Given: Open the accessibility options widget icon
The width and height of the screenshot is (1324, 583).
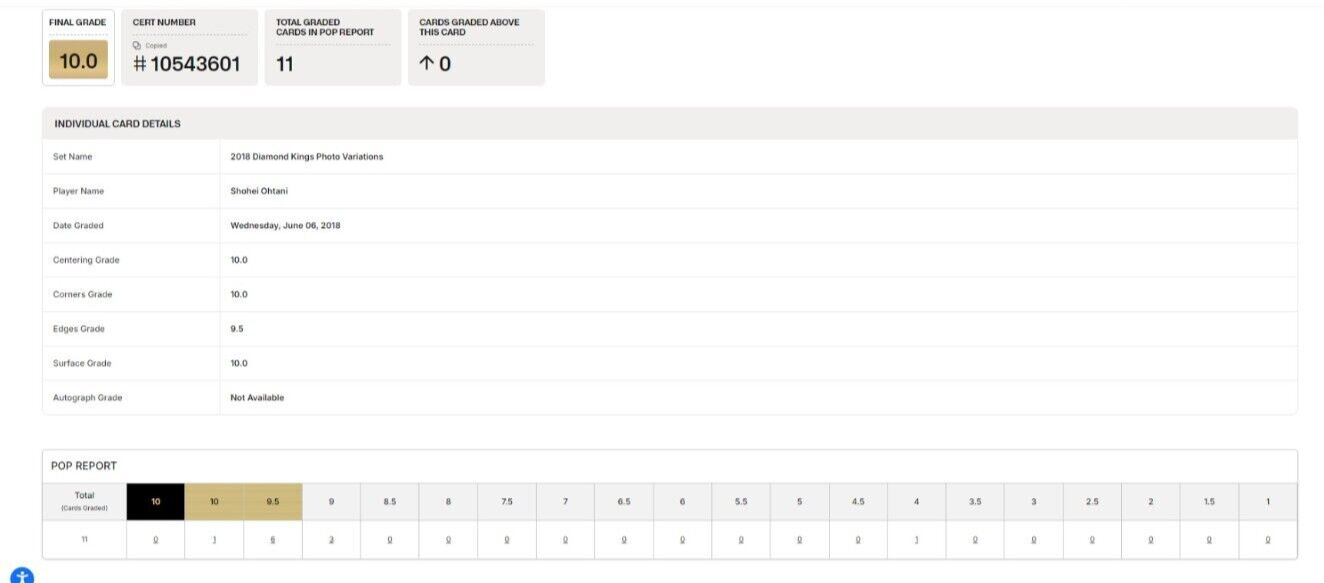Looking at the screenshot, I should (x=22, y=576).
